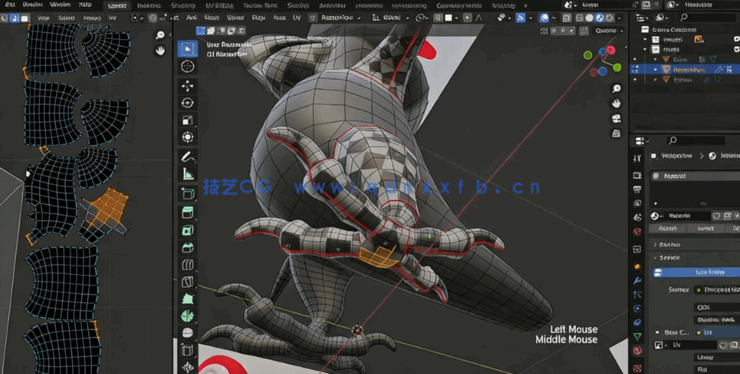The width and height of the screenshot is (740, 374).
Task: Select the Rotate tool in viewport toolbar
Action: tap(188, 103)
